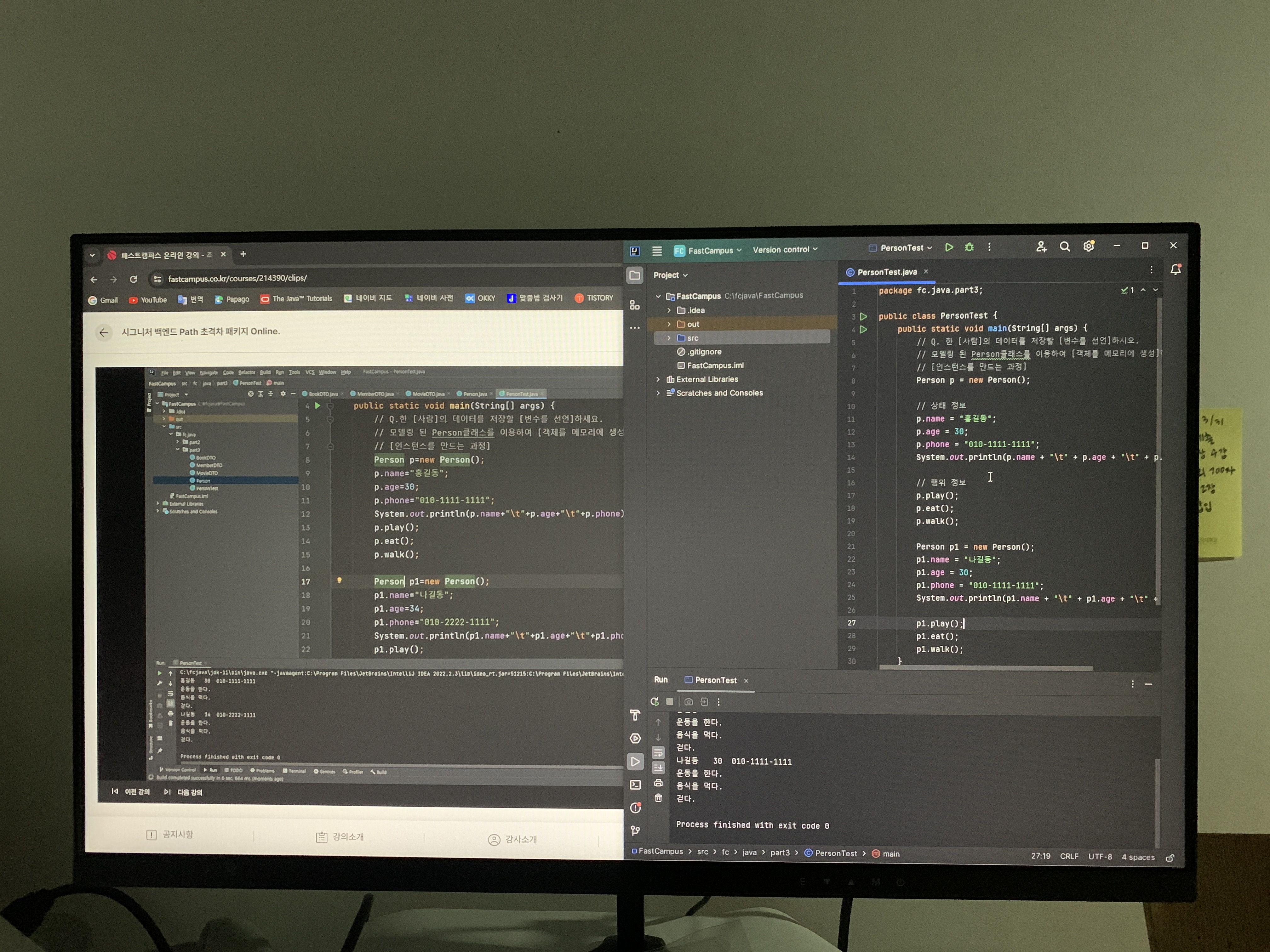Select the PersonTest.java editor tab
Image resolution: width=1270 pixels, height=952 pixels.
tap(886, 272)
